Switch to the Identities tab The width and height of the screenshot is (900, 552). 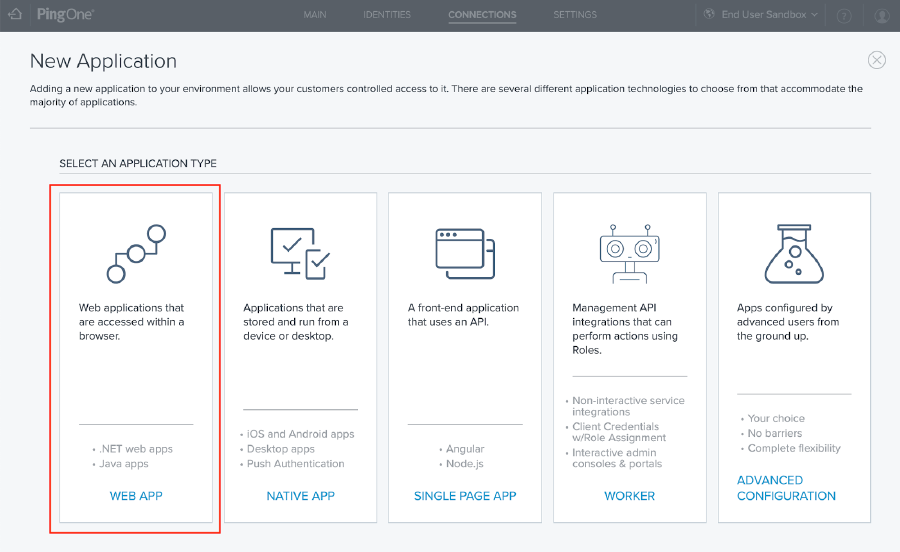point(387,15)
